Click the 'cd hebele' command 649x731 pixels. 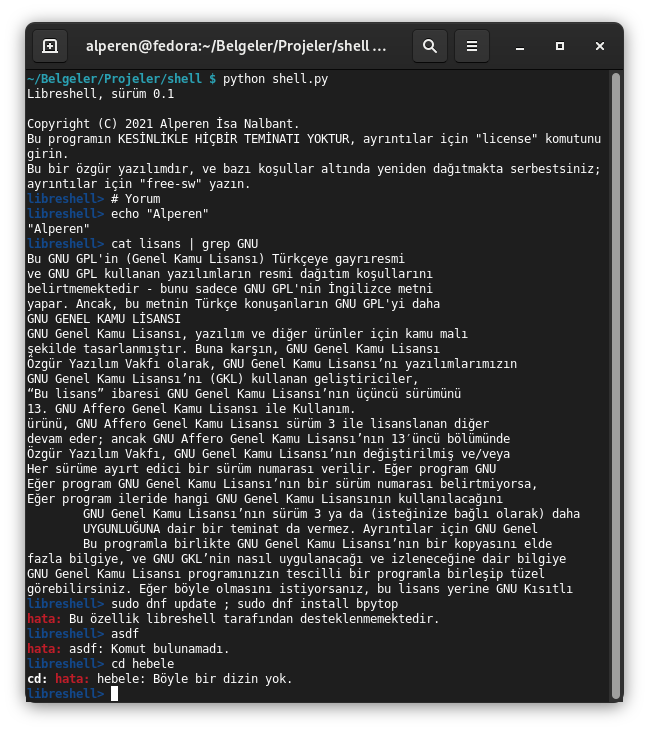[143, 663]
